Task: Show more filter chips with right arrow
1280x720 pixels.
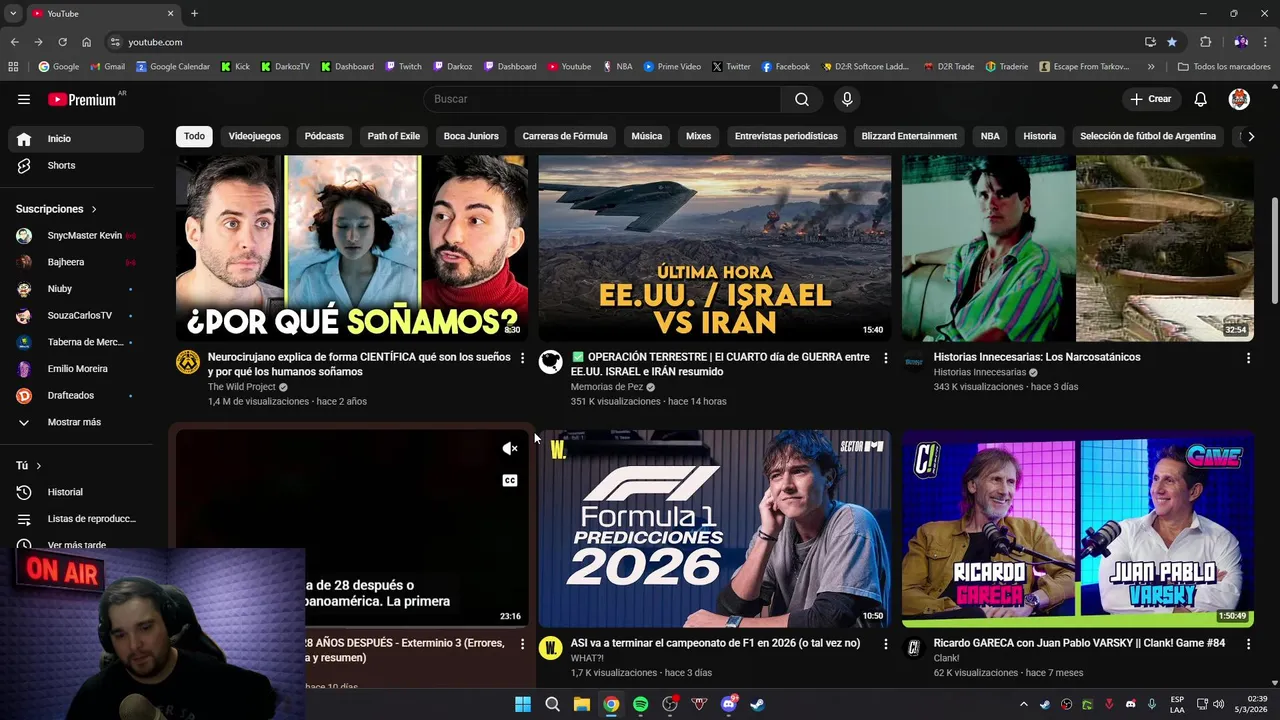Action: [1250, 136]
